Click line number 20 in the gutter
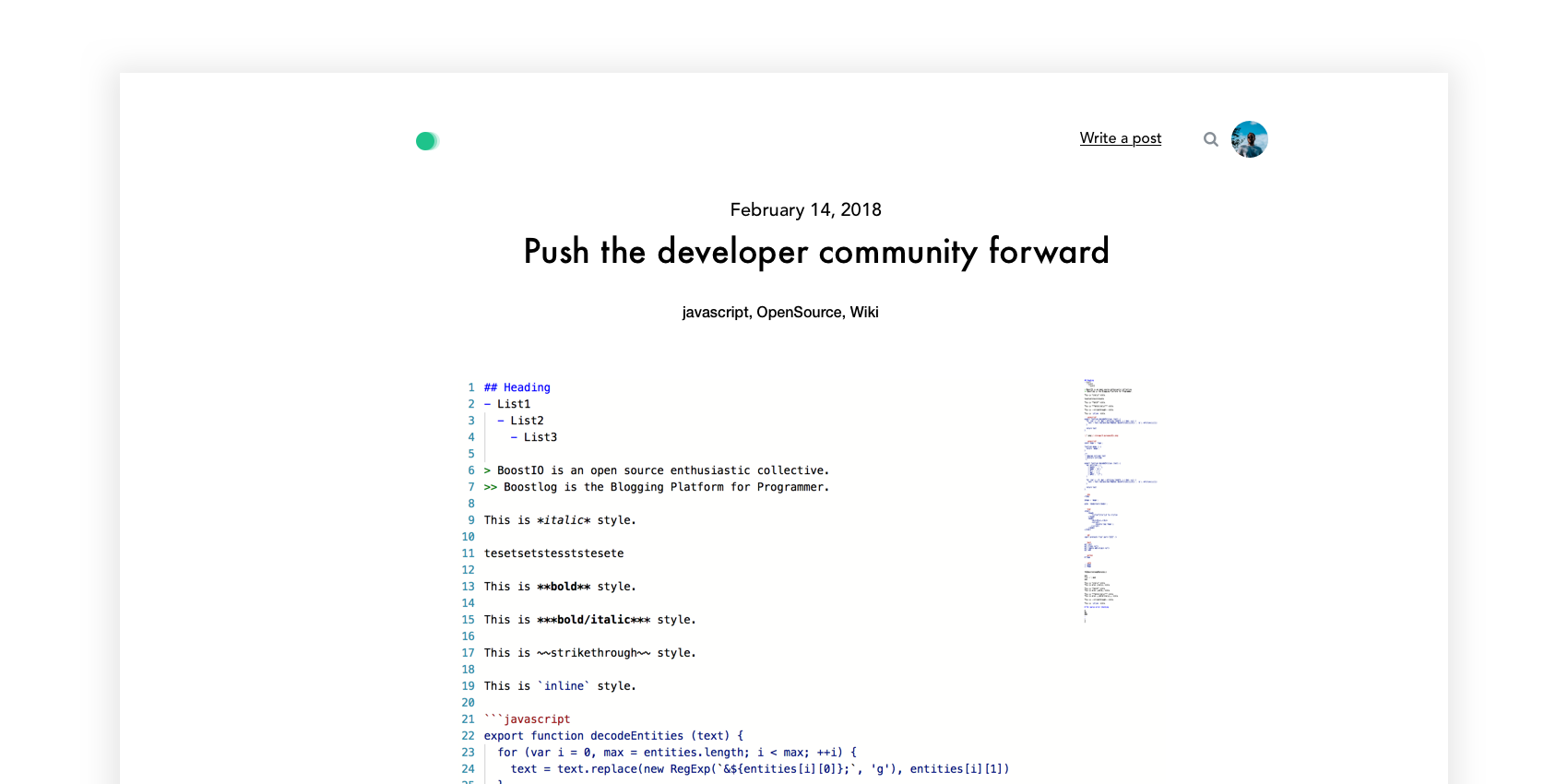This screenshot has height=784, width=1568. tap(468, 703)
